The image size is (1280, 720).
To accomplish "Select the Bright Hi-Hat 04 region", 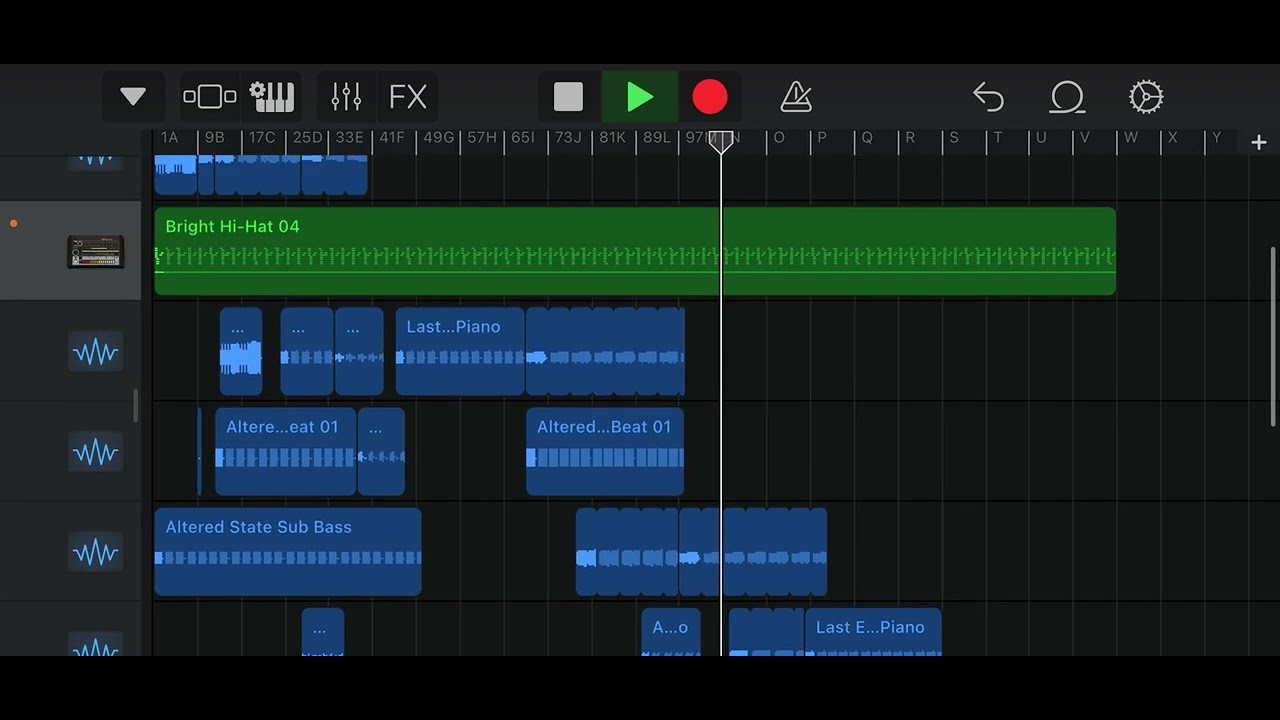I will [x=635, y=251].
